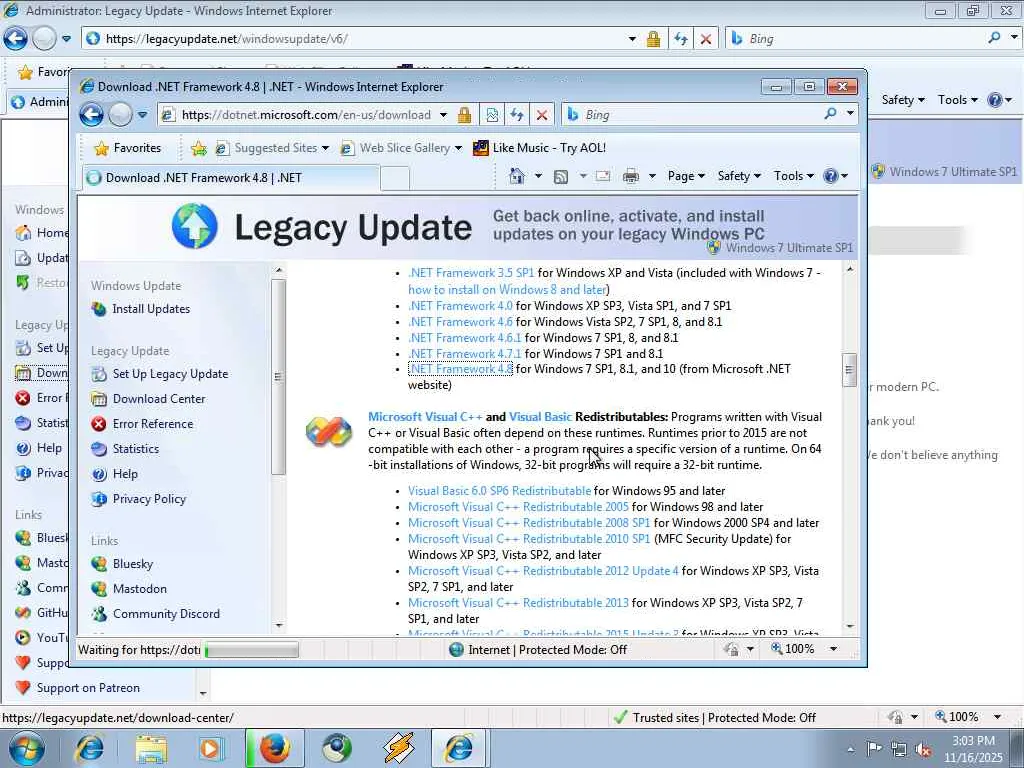1024x768 pixels.
Task: Expand the Web Slice Gallery dropdown
Action: click(x=458, y=148)
